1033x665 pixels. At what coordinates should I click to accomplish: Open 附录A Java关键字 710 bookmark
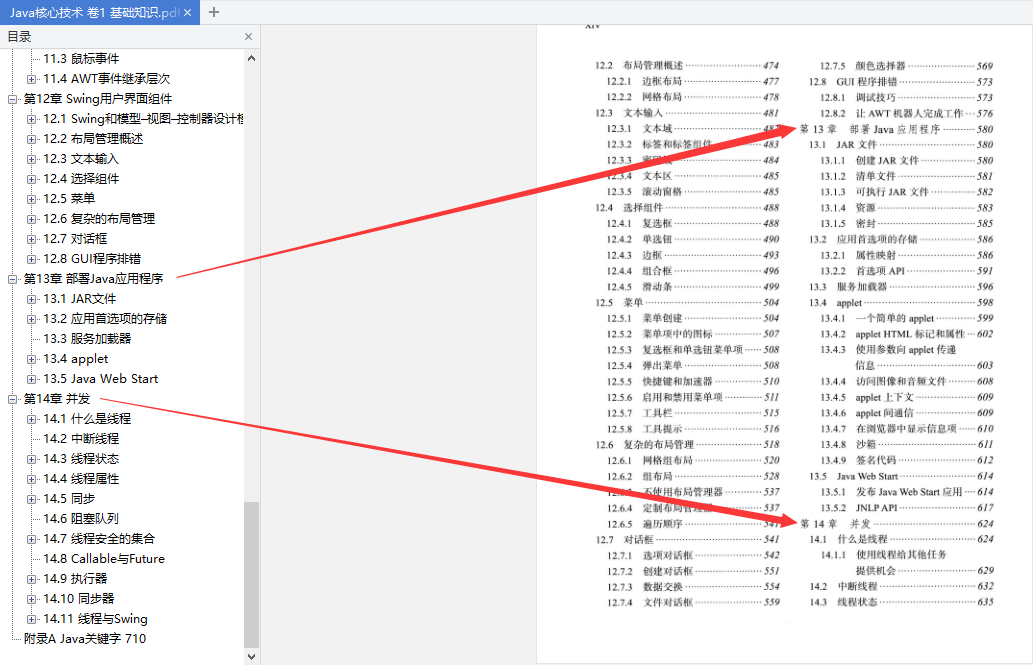coord(84,639)
